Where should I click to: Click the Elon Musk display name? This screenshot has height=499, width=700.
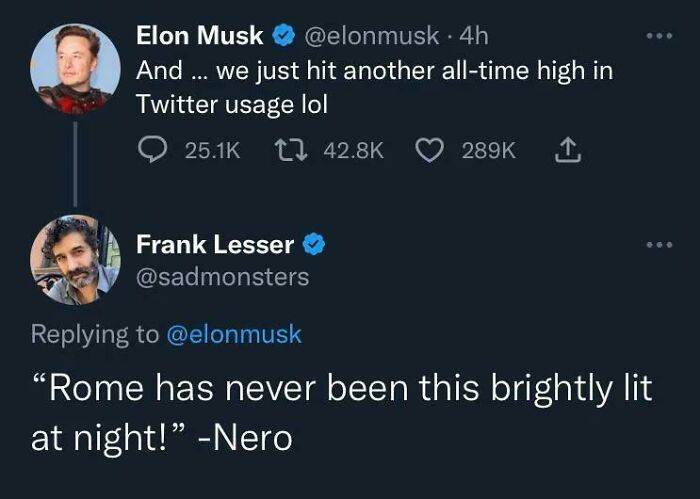click(200, 37)
